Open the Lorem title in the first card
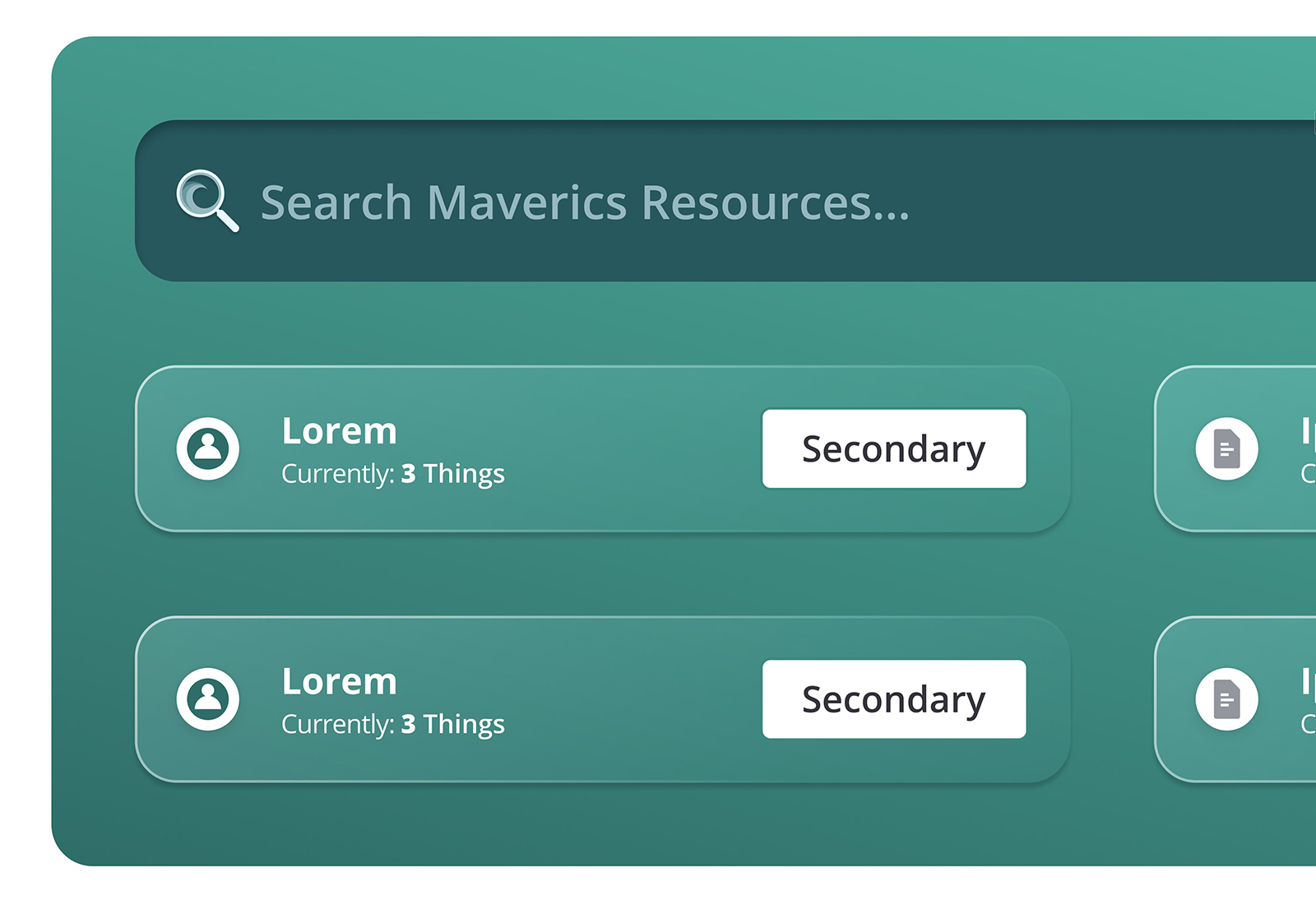The width and height of the screenshot is (1316, 905). pos(339,431)
